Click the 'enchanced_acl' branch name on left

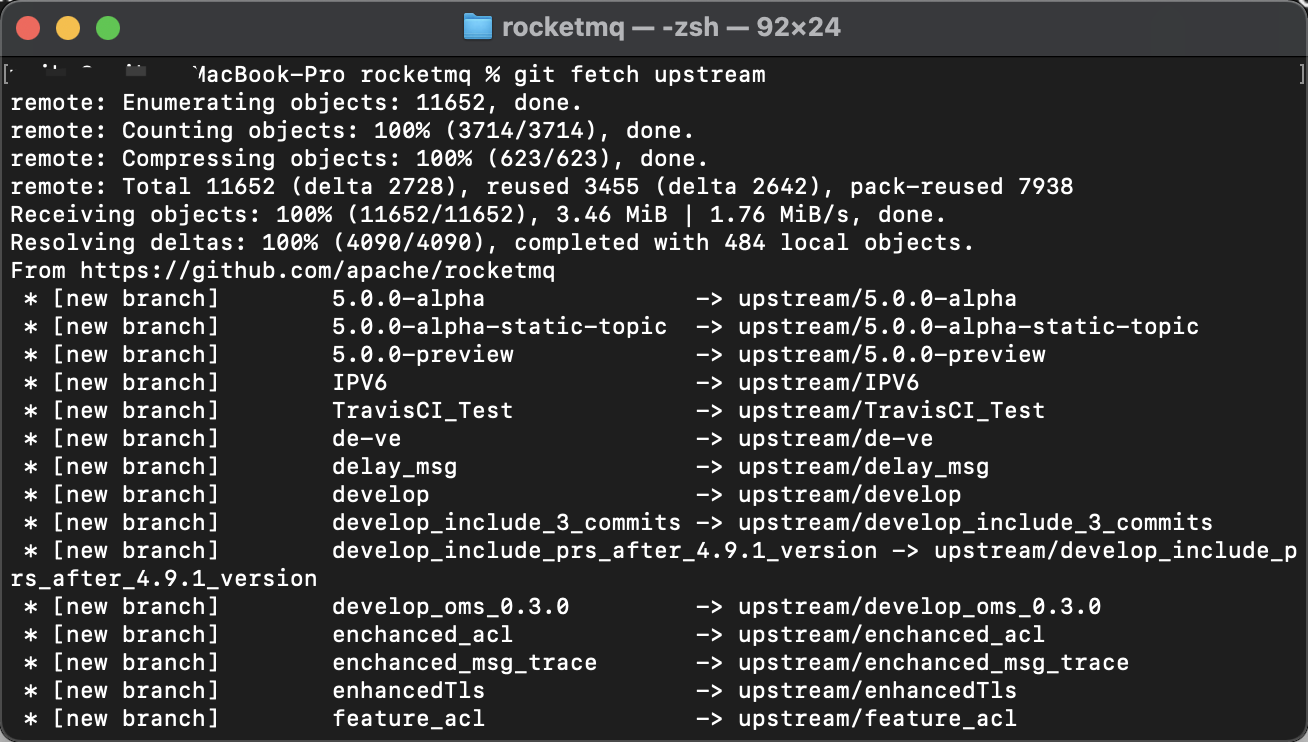pyautogui.click(x=422, y=635)
